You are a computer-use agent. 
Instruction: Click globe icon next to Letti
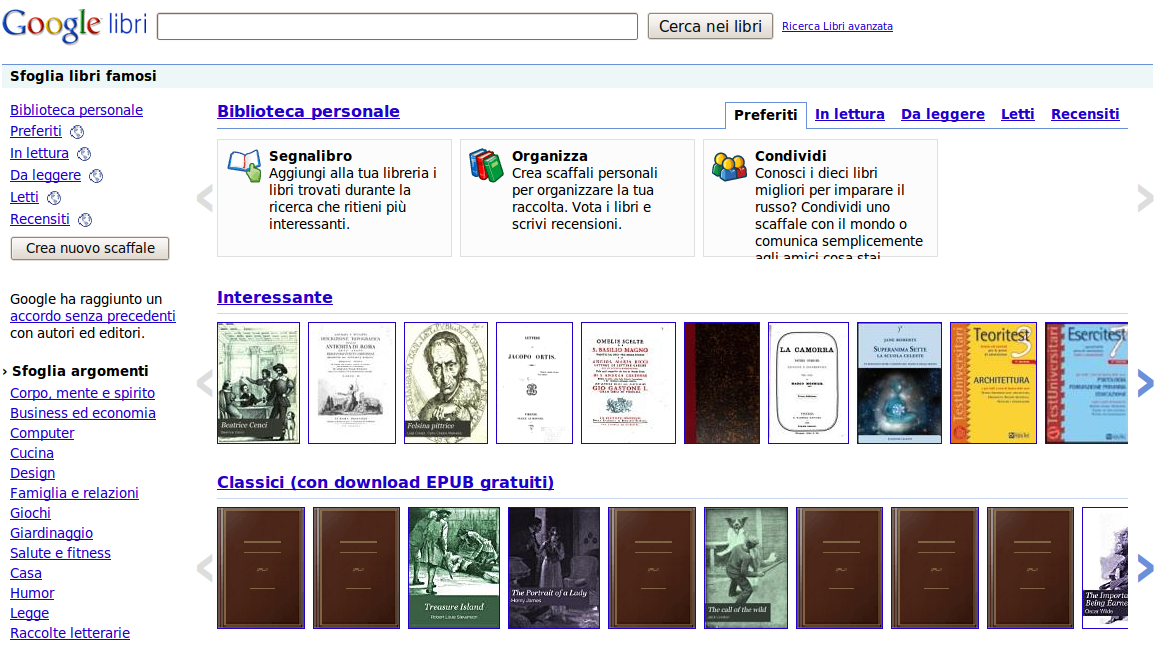[x=54, y=198]
